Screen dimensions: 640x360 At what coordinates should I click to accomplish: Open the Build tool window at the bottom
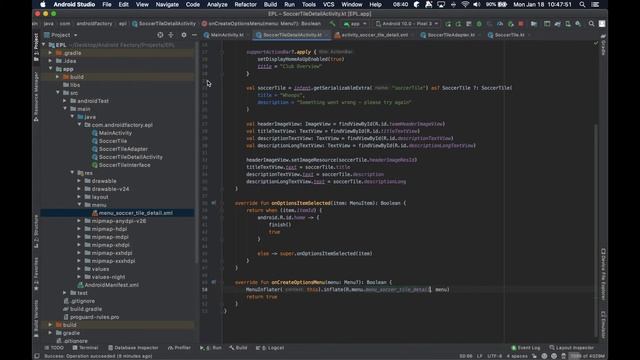(238, 348)
